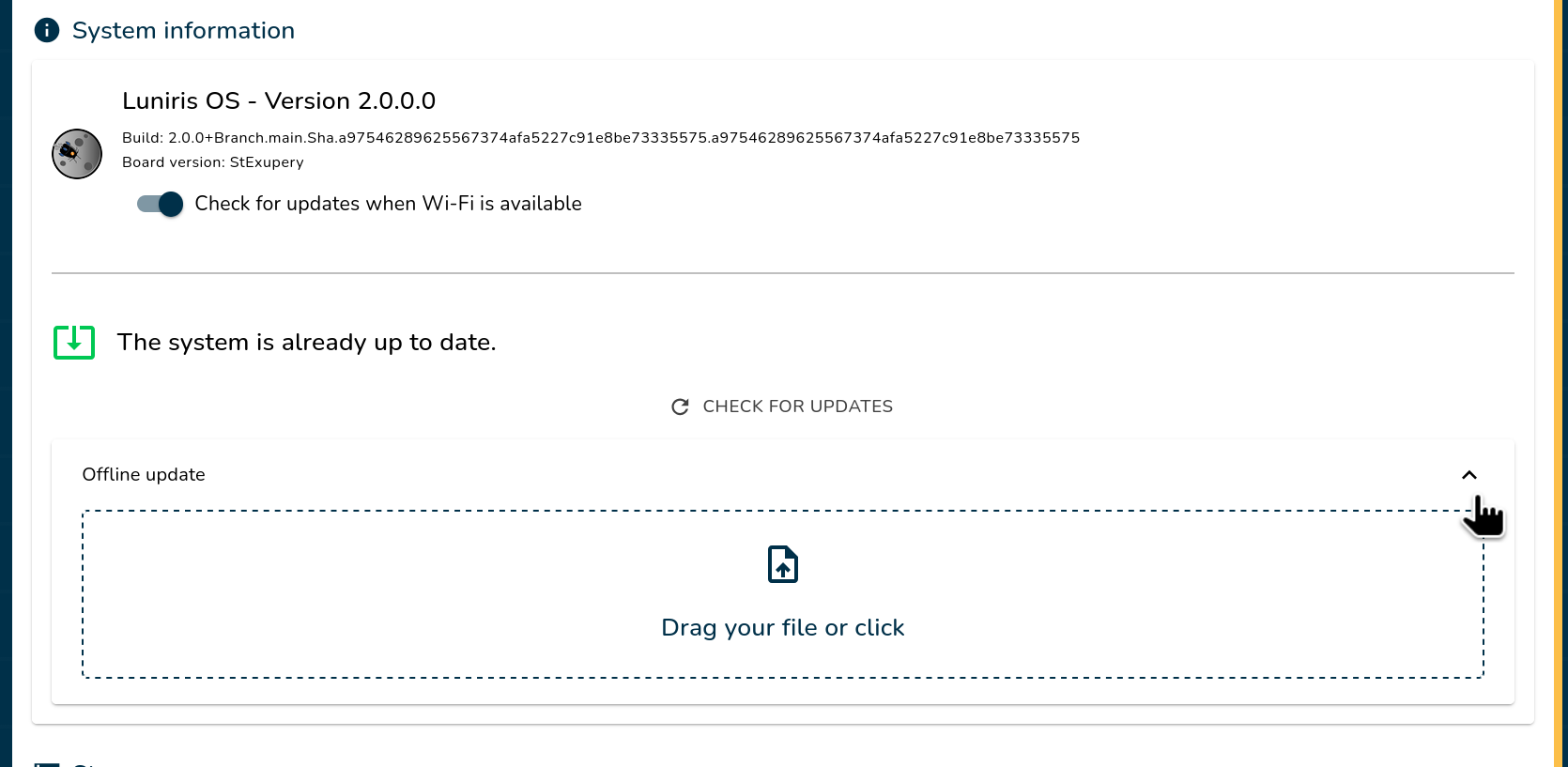
Task: Click the refresh arrow icon beside Check for Updates
Action: tap(681, 407)
